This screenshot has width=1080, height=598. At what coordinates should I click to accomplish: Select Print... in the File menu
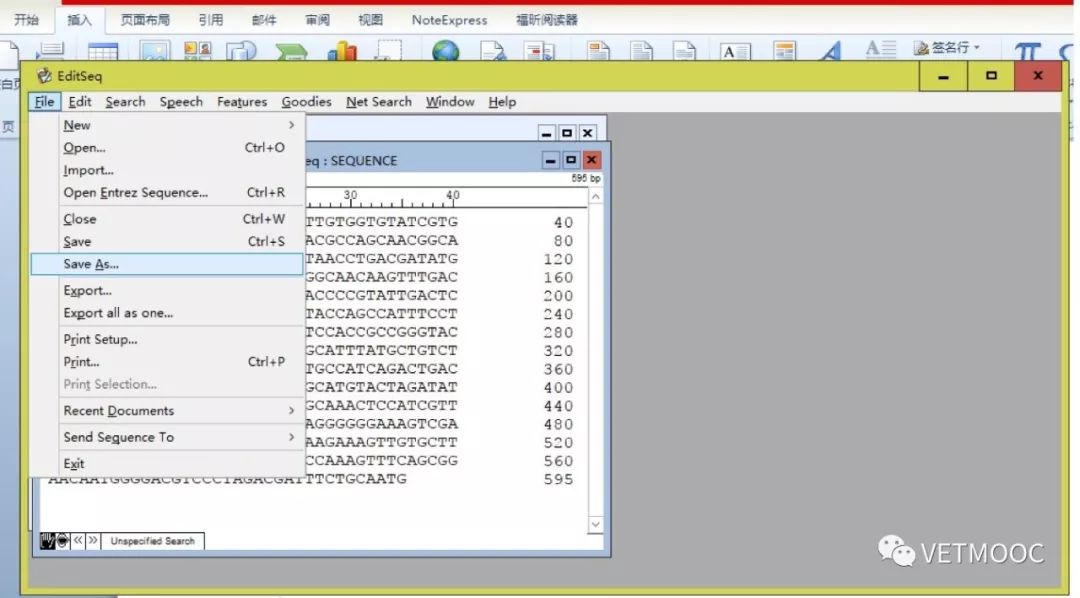coord(167,362)
